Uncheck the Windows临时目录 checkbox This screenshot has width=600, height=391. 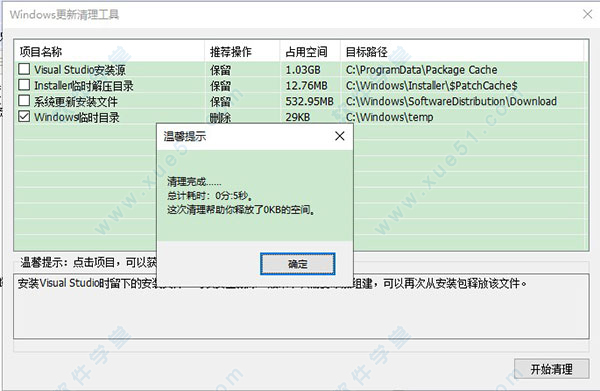[x=24, y=117]
